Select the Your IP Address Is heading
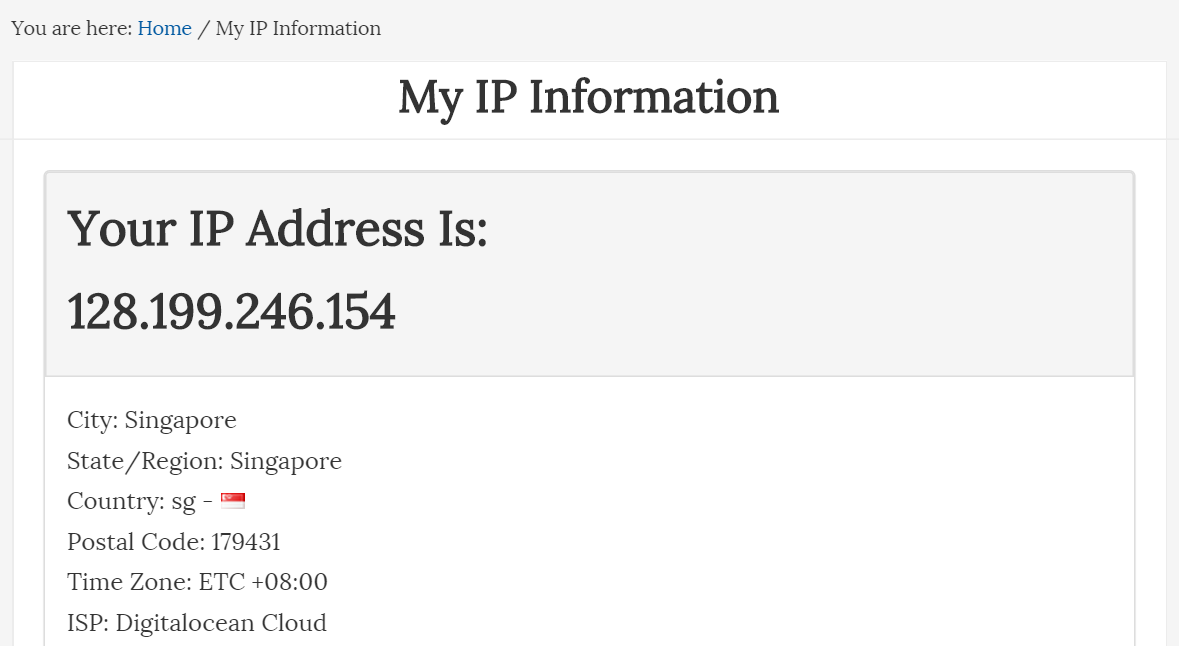The width and height of the screenshot is (1179, 646). coord(278,230)
